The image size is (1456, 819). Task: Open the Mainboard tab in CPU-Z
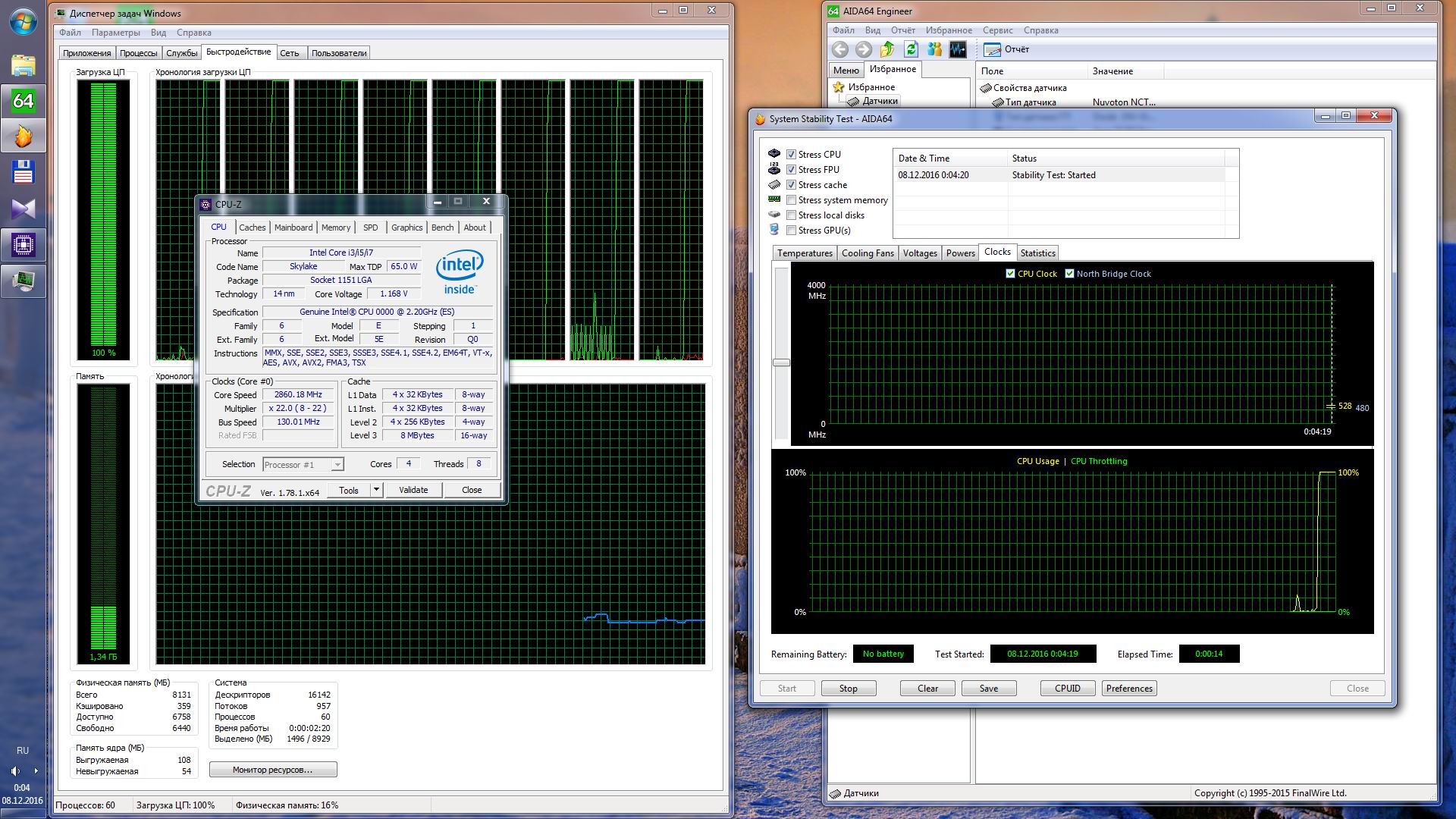[x=293, y=227]
